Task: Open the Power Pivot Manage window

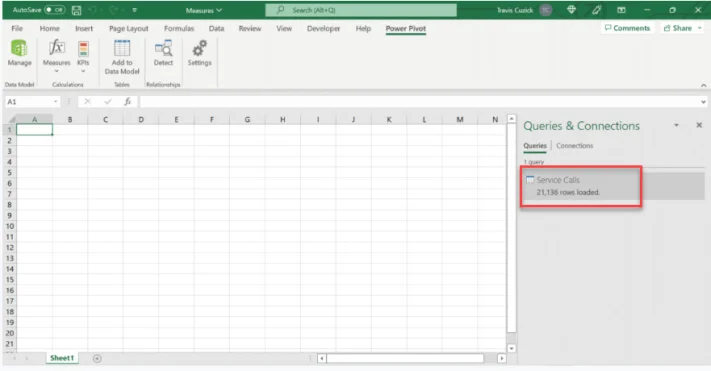Action: coord(19,54)
